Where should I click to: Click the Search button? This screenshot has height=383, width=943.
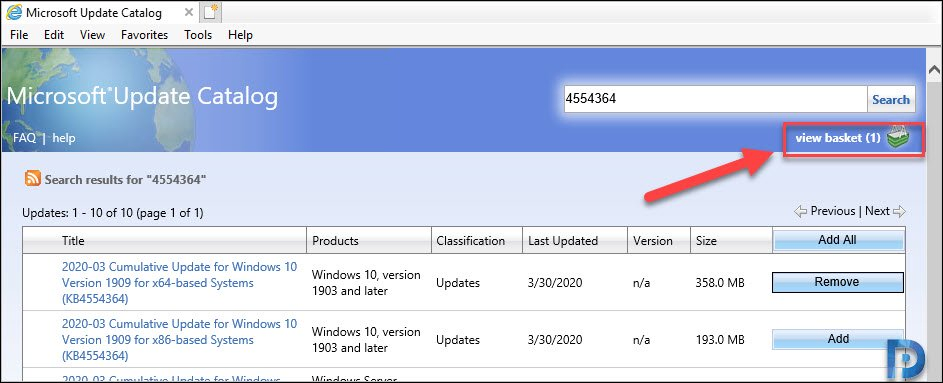tap(891, 99)
